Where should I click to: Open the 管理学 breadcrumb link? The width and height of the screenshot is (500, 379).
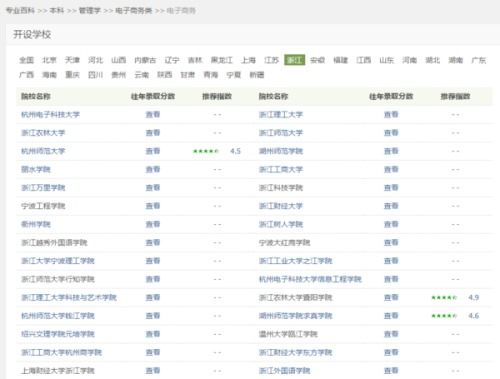89,11
